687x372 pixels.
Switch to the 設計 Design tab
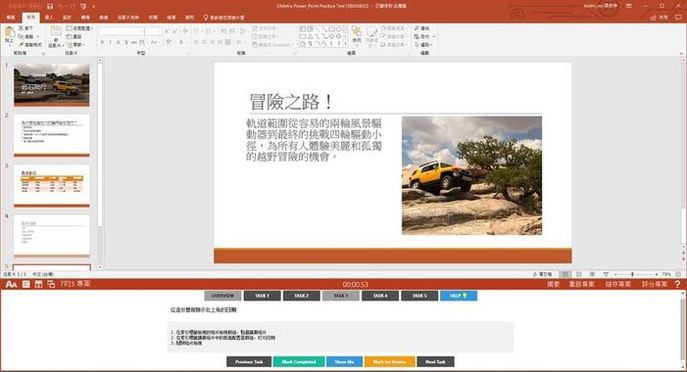click(67, 17)
